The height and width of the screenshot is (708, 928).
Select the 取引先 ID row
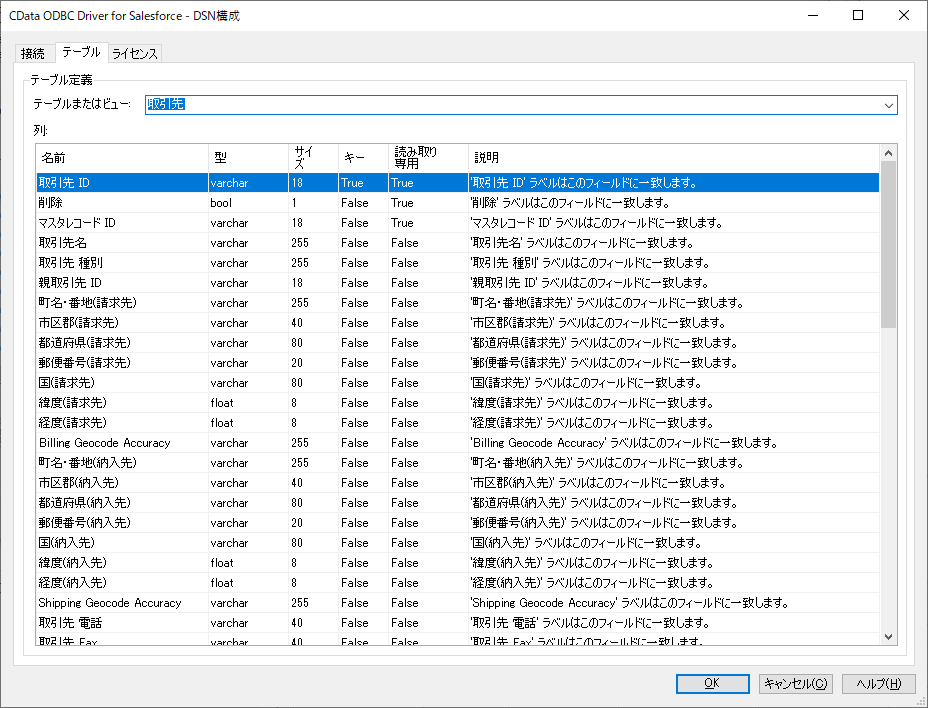pyautogui.click(x=457, y=183)
